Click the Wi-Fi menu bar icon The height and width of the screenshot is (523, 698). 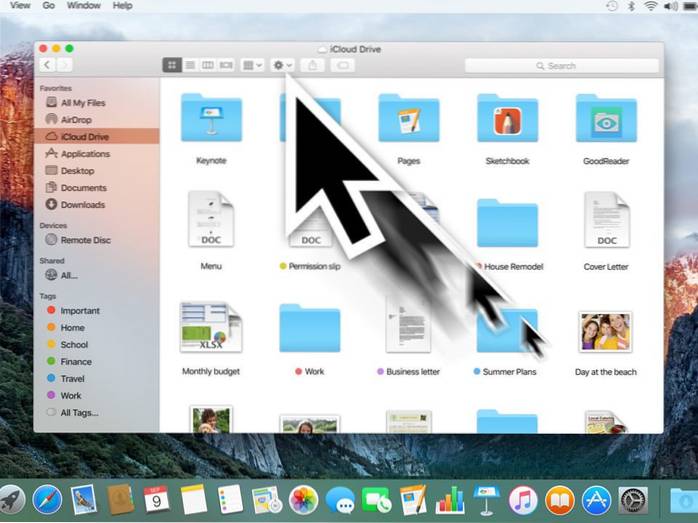point(651,6)
